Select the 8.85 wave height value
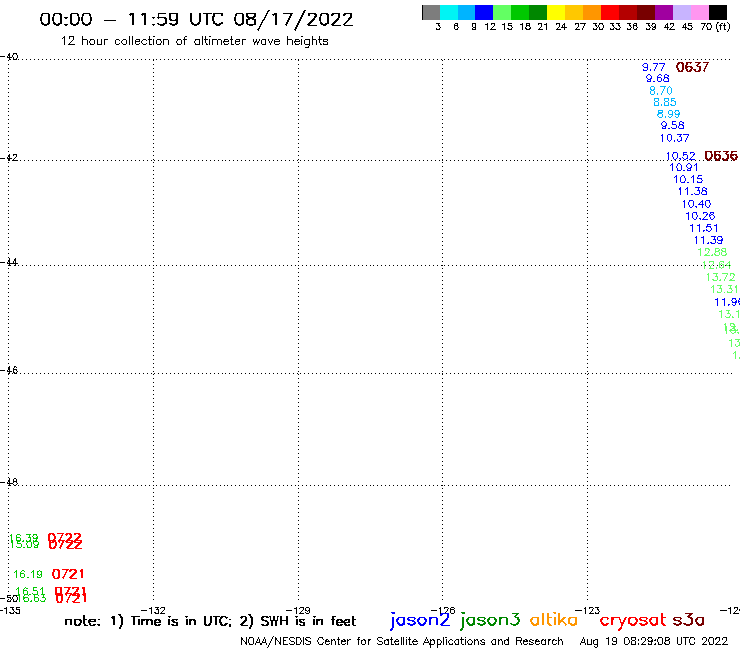 click(664, 102)
